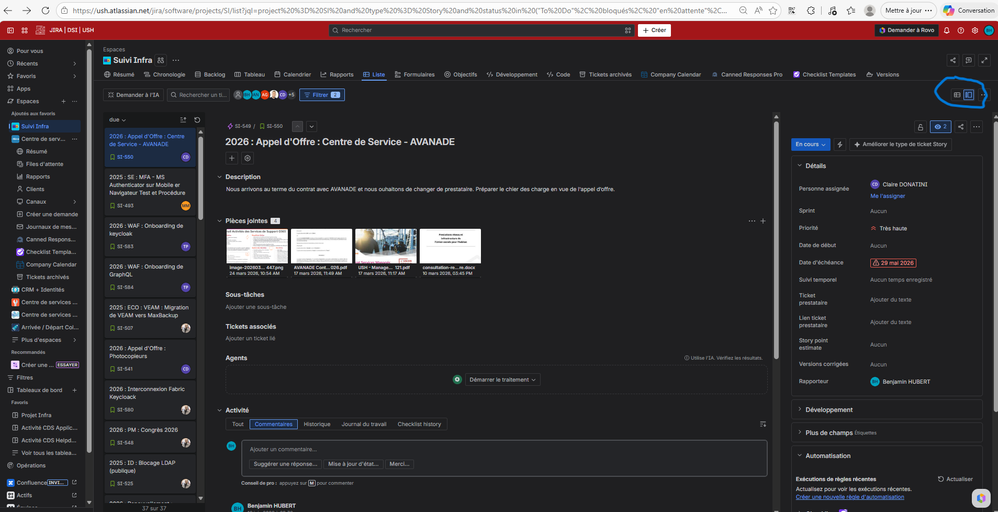Collapse the Pièces jointes section
The width and height of the screenshot is (998, 512).
click(x=220, y=221)
